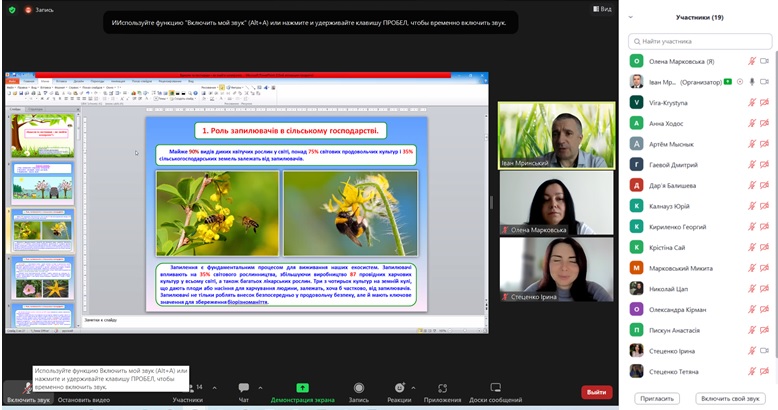Viewport: 778px width, 410px height.
Task: Click participant name Гаевой Дмитрий
Action: (x=673, y=165)
